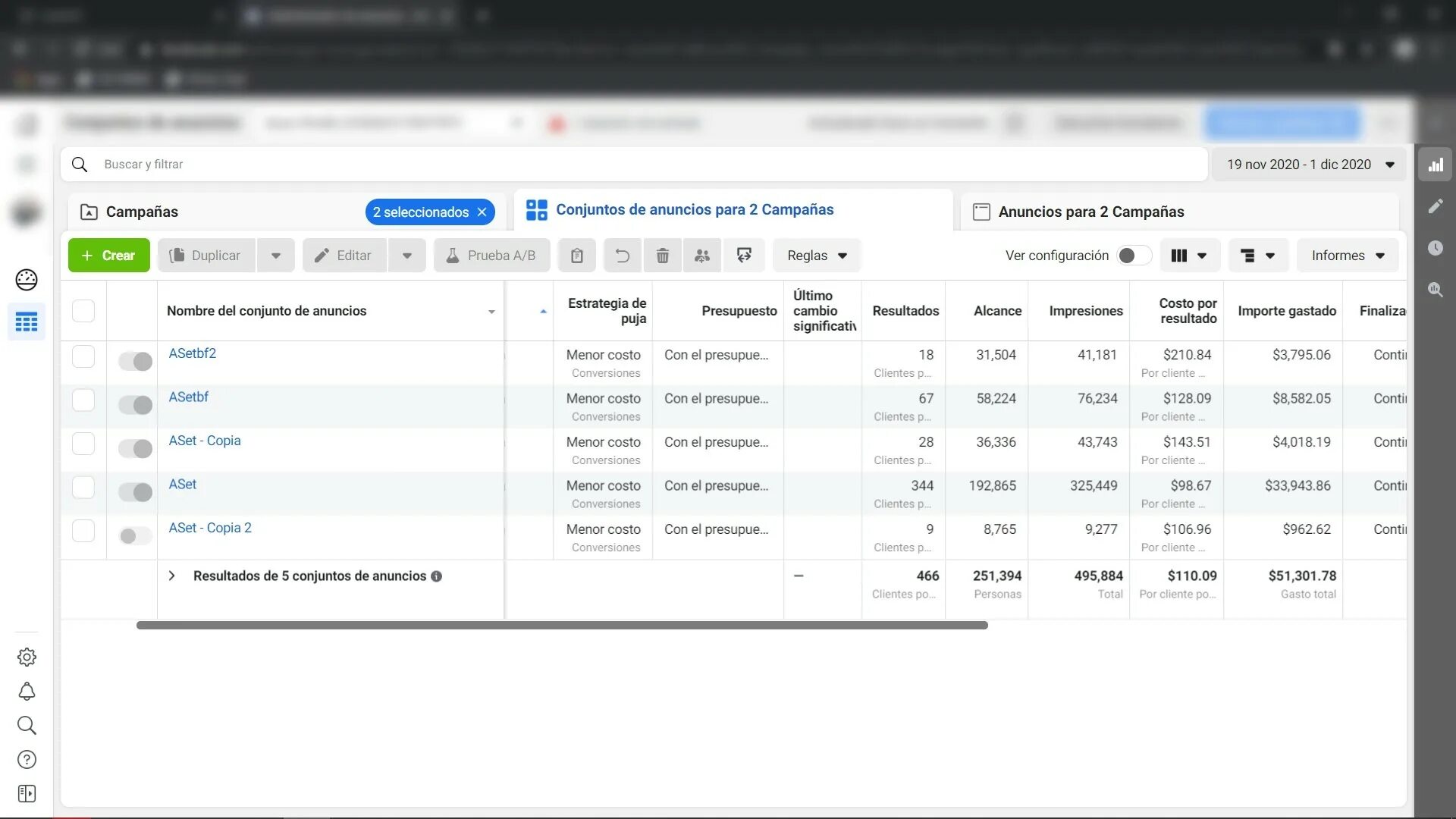Screen dimensions: 1456x819
Task: Click the clipboard paste icon
Action: click(x=576, y=256)
